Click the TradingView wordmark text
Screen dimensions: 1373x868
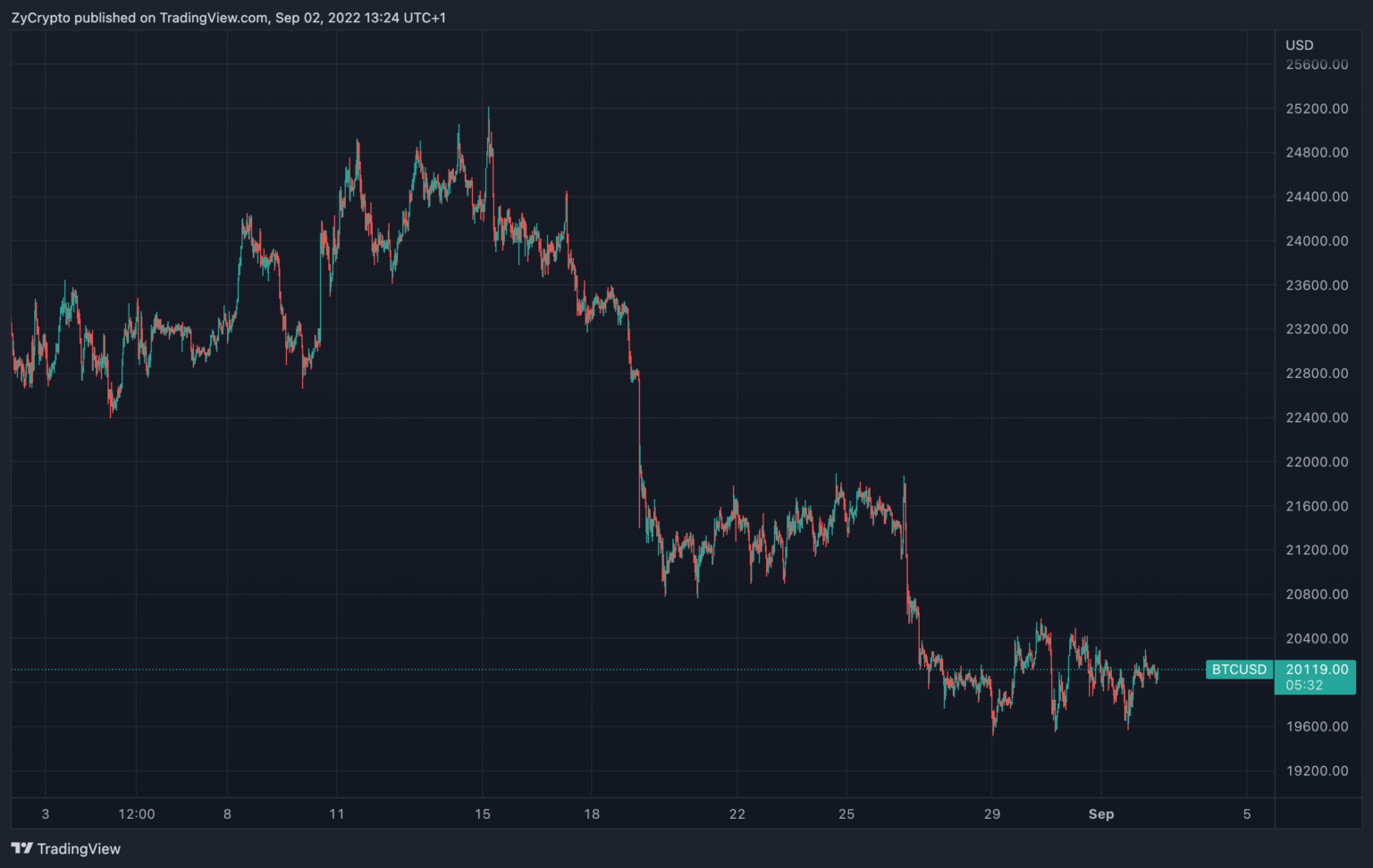79,849
